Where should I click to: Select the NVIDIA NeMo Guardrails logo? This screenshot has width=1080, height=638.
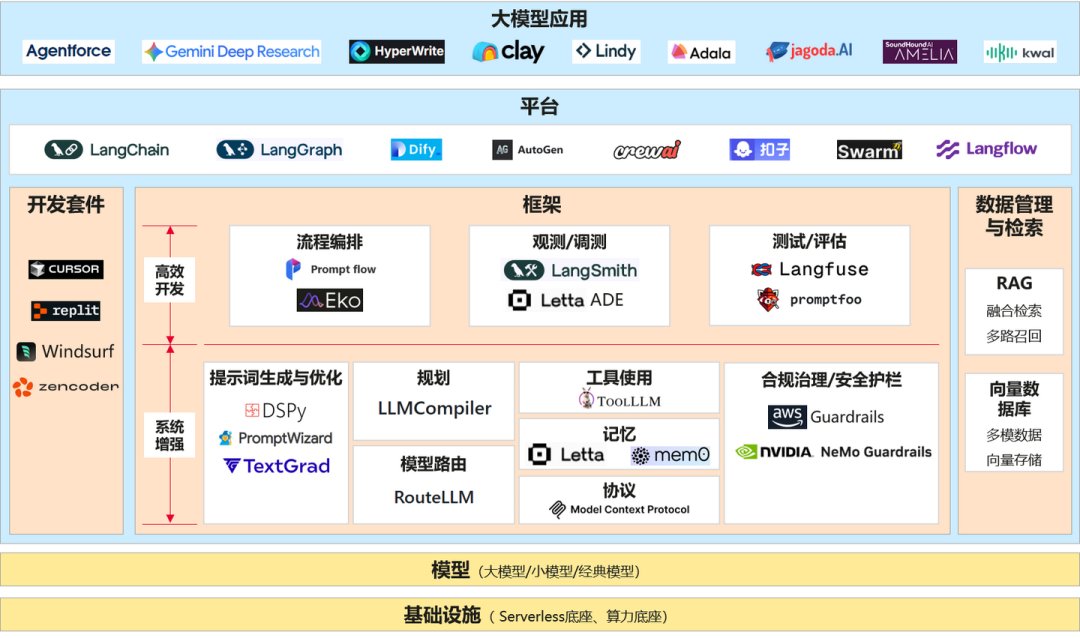coord(833,452)
